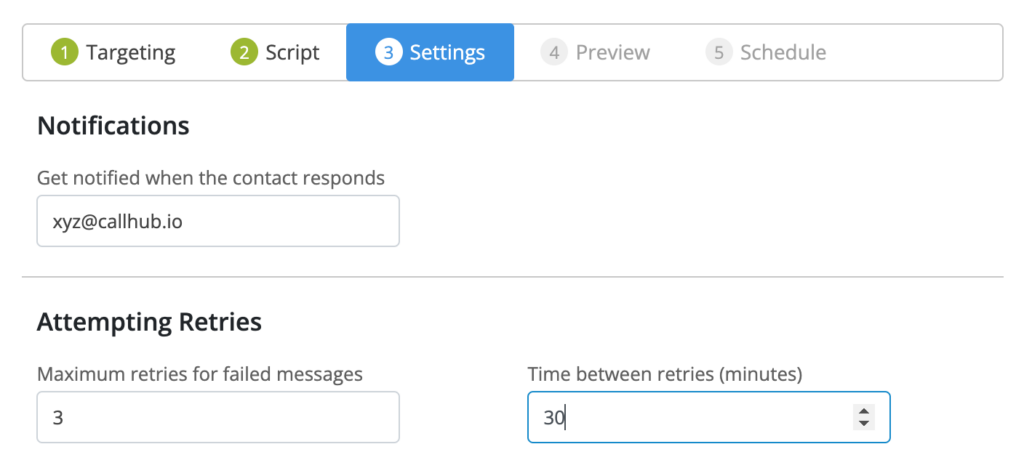Go back to the Targeting tab label
1024x468 pixels.
pos(131,53)
